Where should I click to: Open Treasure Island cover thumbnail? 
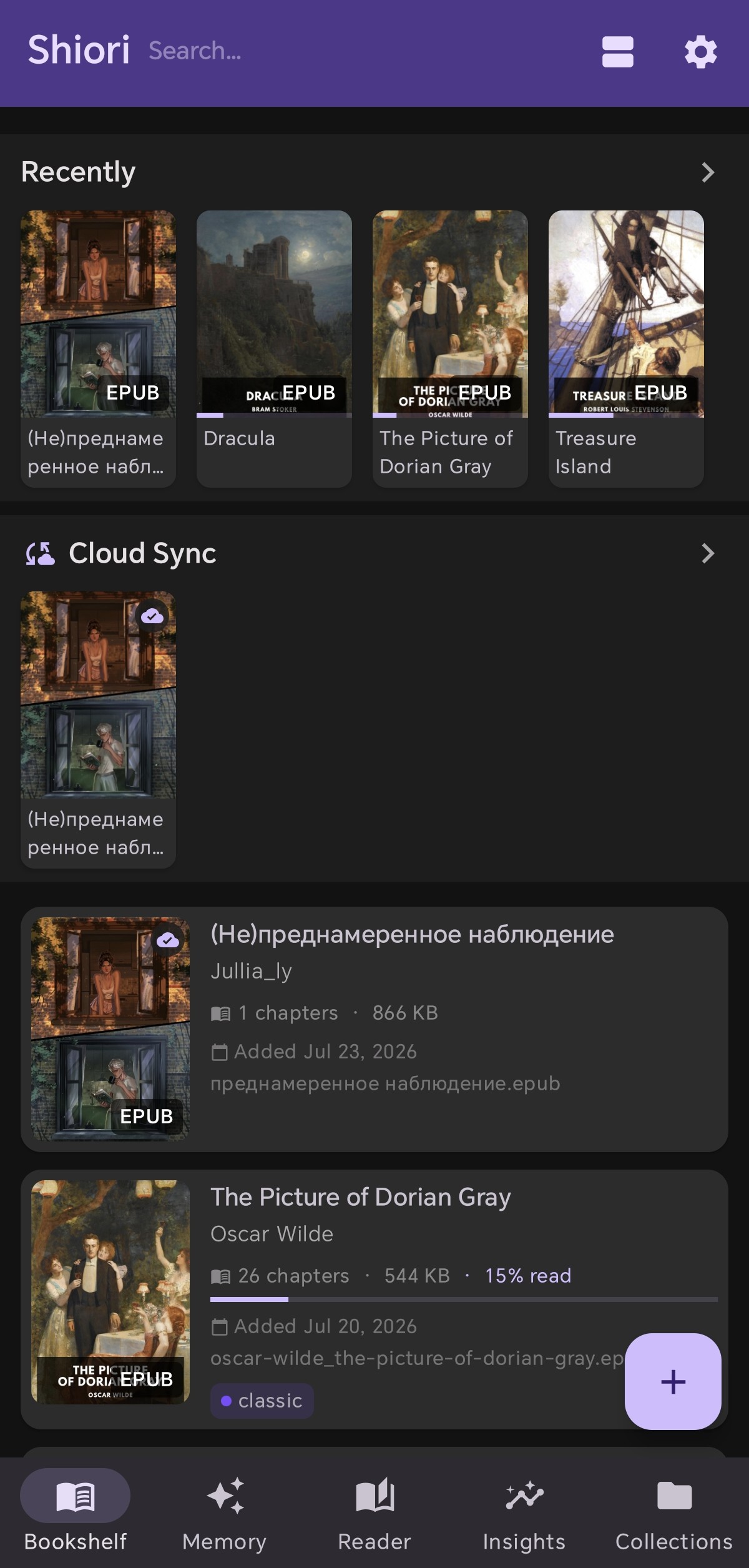(626, 313)
